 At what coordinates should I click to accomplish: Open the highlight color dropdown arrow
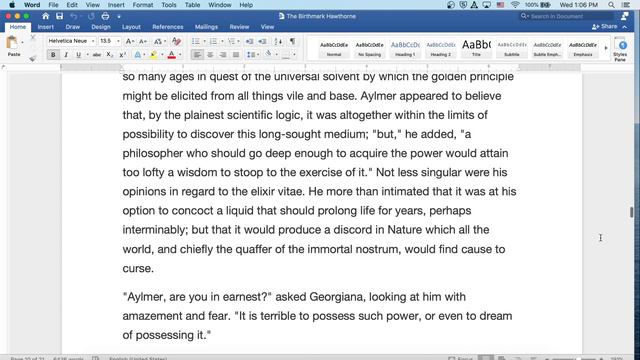tap(162, 55)
